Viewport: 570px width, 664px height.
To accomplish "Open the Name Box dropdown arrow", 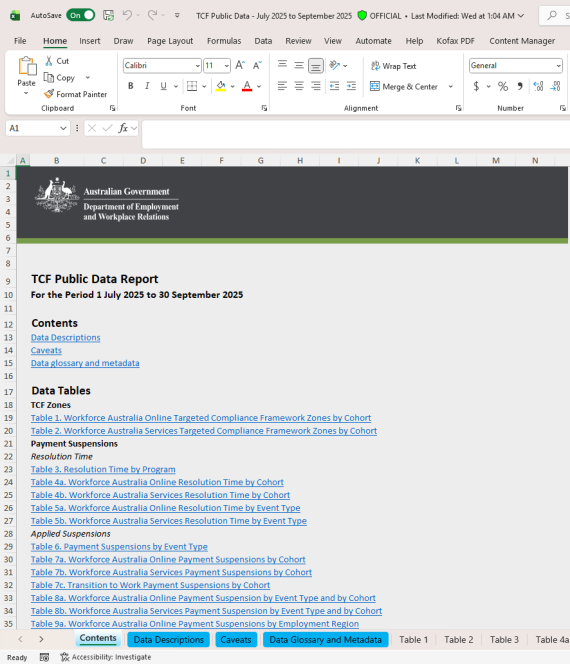I will [x=63, y=128].
